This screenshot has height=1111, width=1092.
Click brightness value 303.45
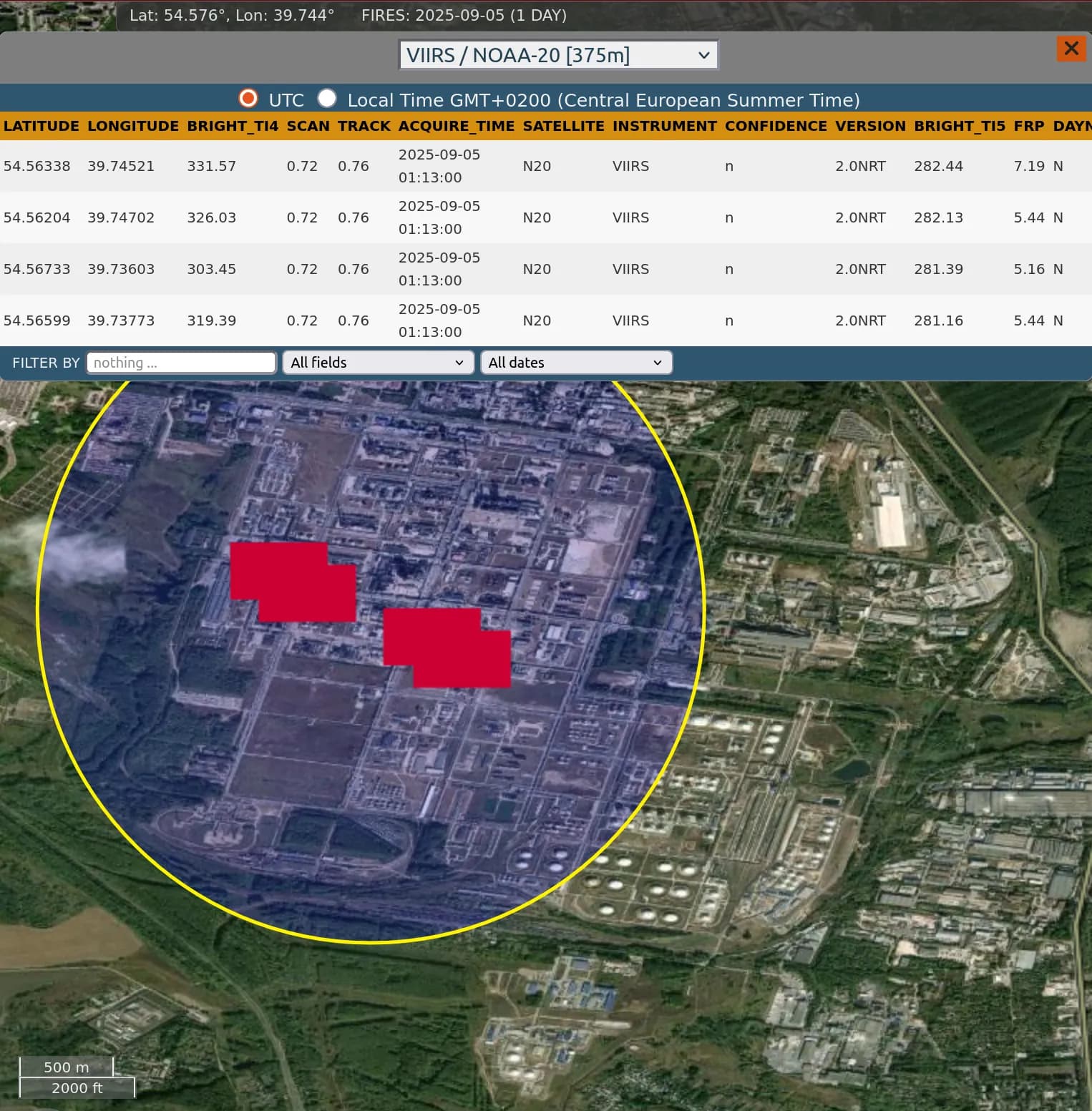pos(212,269)
